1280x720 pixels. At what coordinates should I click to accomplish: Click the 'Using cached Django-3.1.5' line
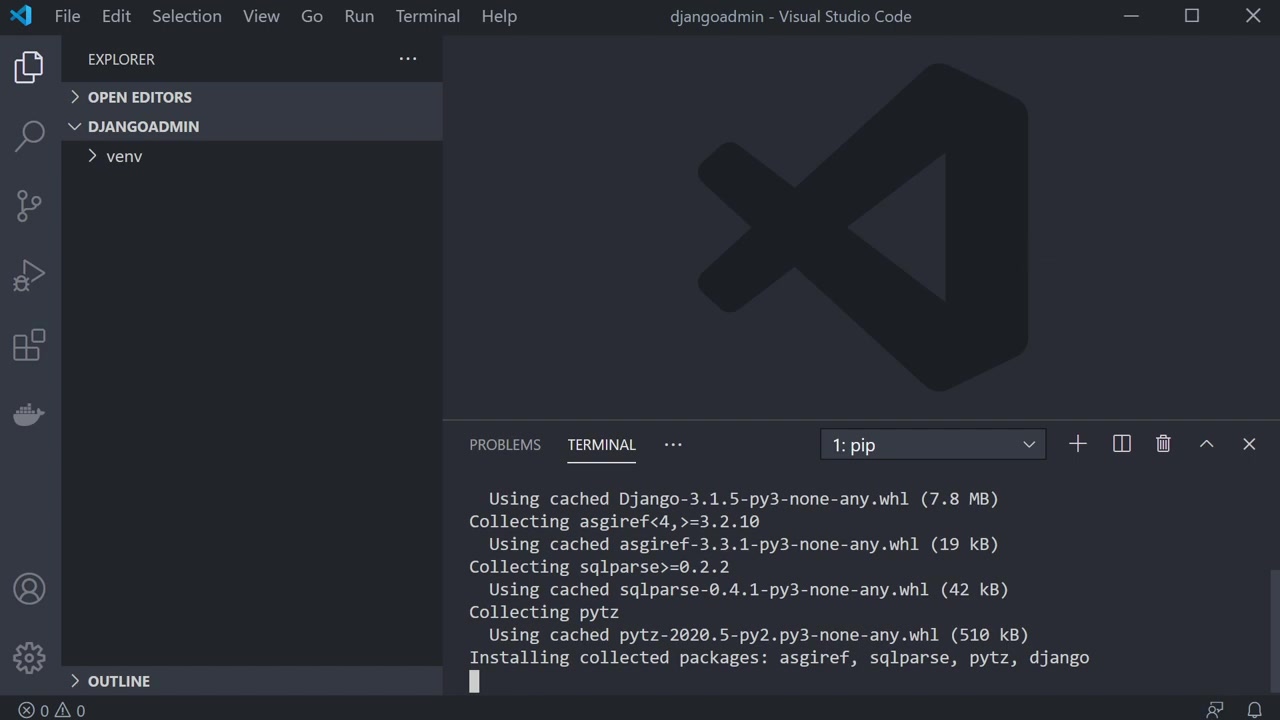[x=744, y=499]
